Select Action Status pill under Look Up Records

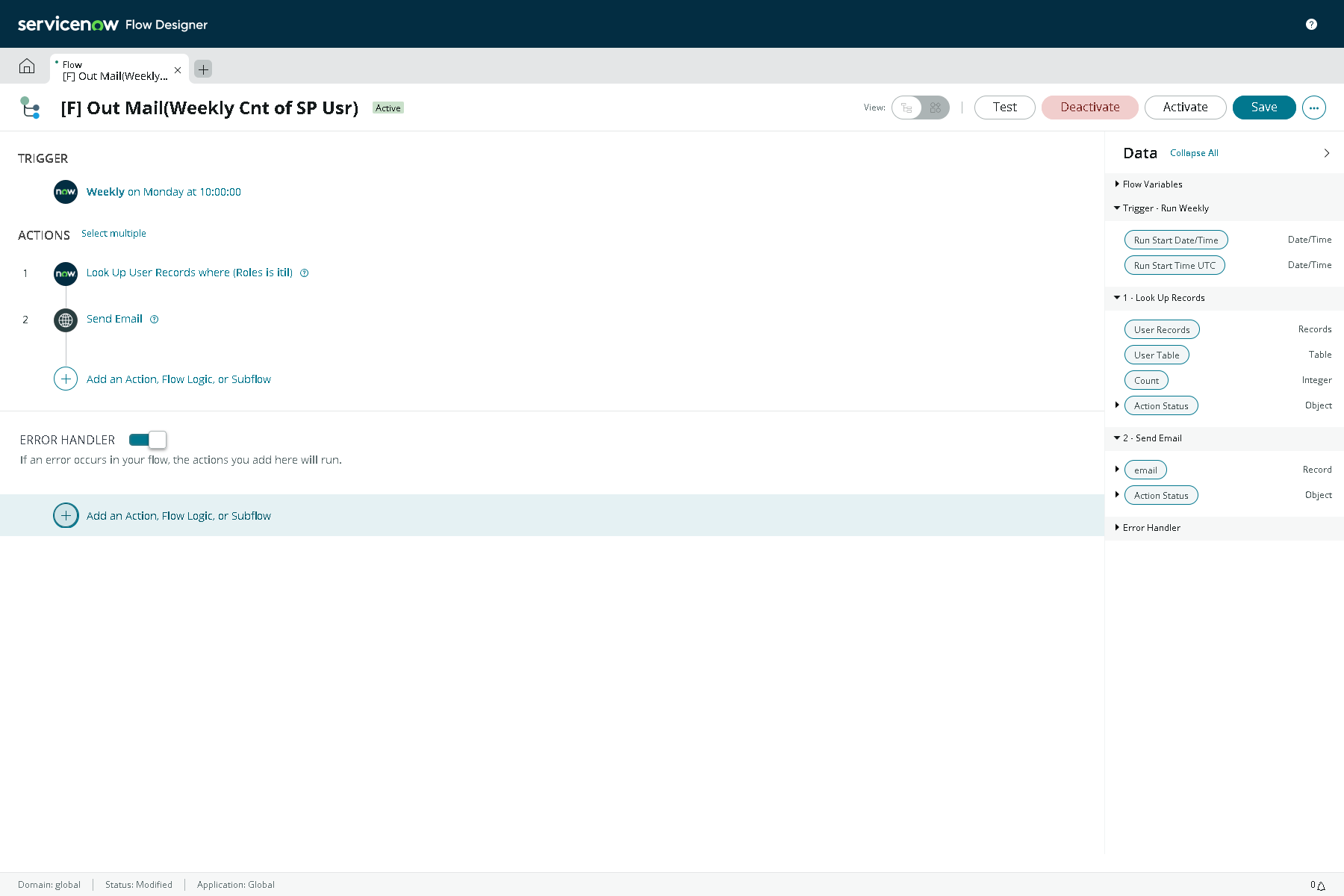point(1161,405)
